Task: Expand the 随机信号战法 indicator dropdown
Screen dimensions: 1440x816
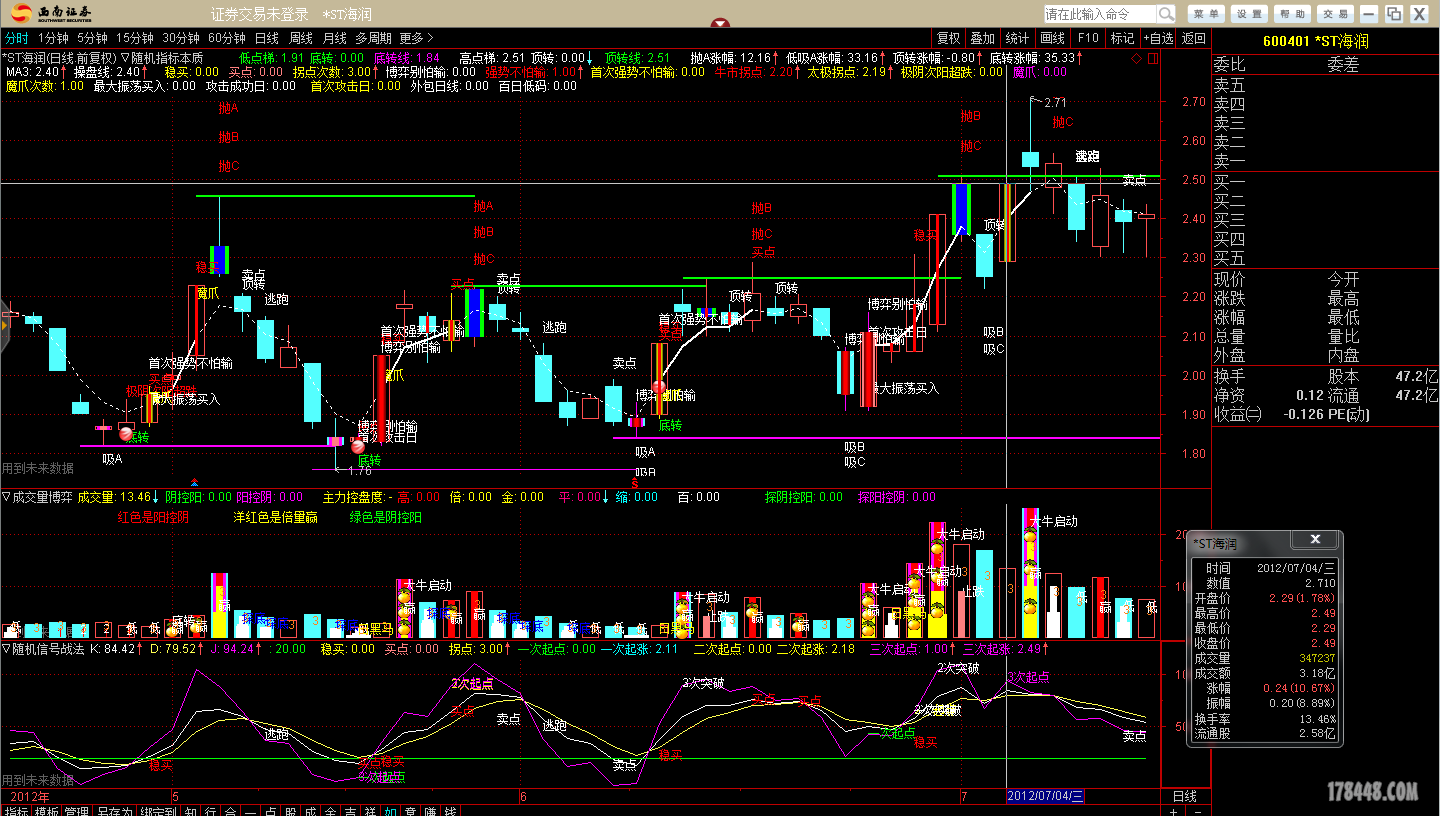Action: pyautogui.click(x=6, y=649)
